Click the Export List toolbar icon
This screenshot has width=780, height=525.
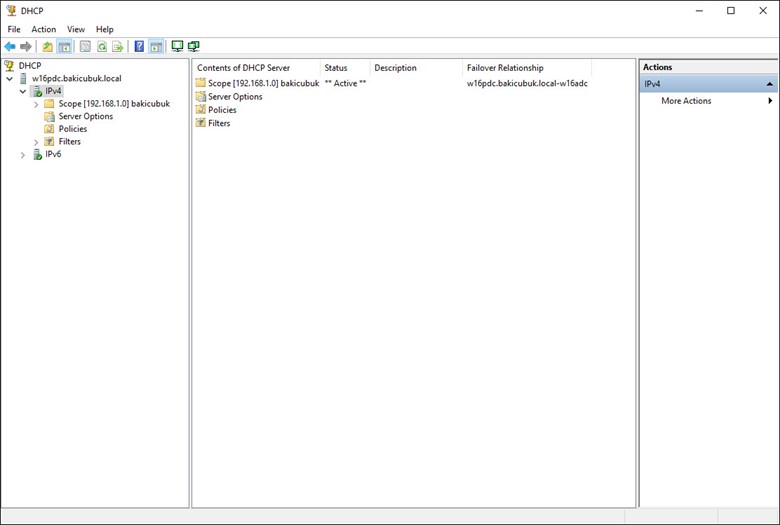point(118,47)
